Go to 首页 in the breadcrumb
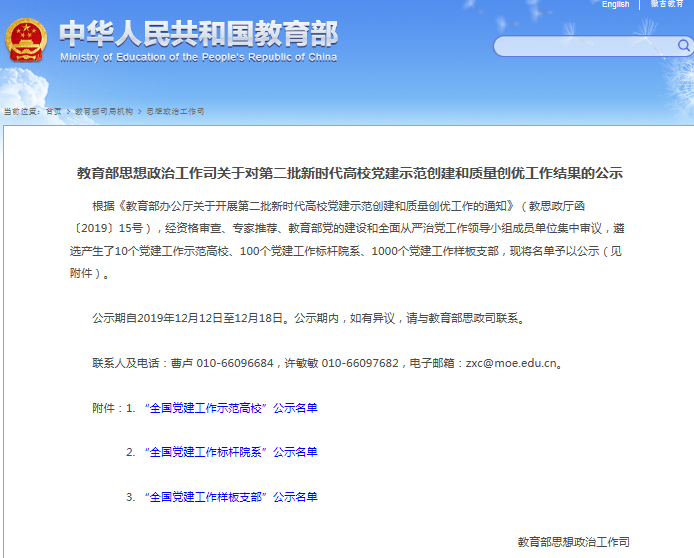This screenshot has width=694, height=558. pyautogui.click(x=53, y=111)
